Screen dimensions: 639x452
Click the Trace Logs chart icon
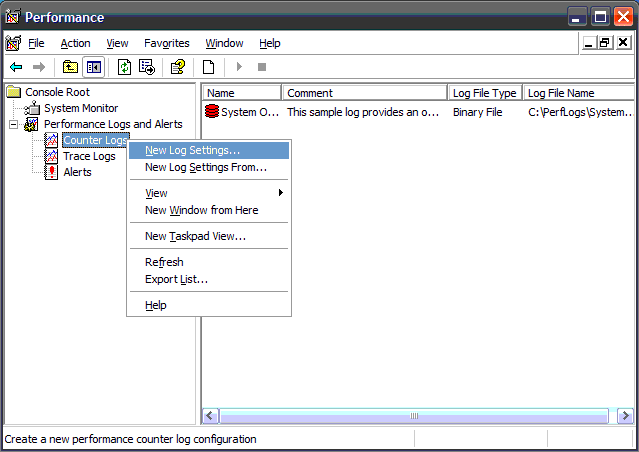(51, 156)
